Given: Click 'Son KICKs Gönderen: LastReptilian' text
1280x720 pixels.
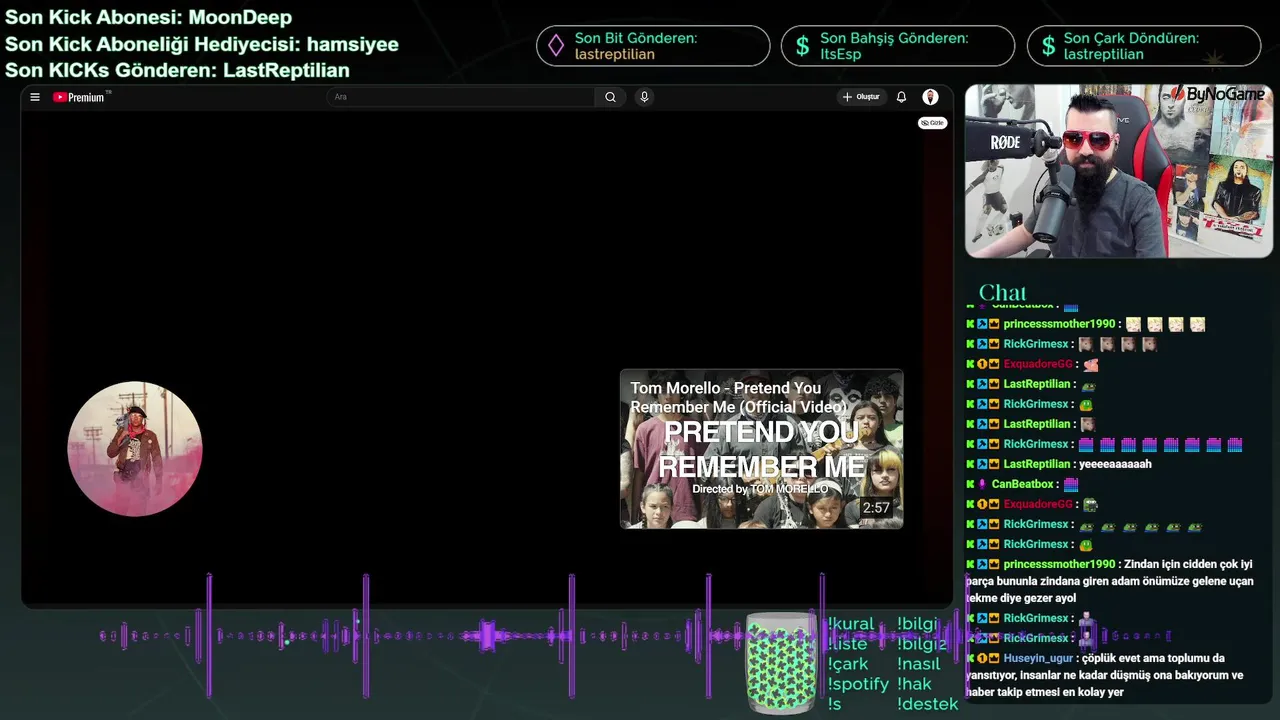Looking at the screenshot, I should point(177,70).
